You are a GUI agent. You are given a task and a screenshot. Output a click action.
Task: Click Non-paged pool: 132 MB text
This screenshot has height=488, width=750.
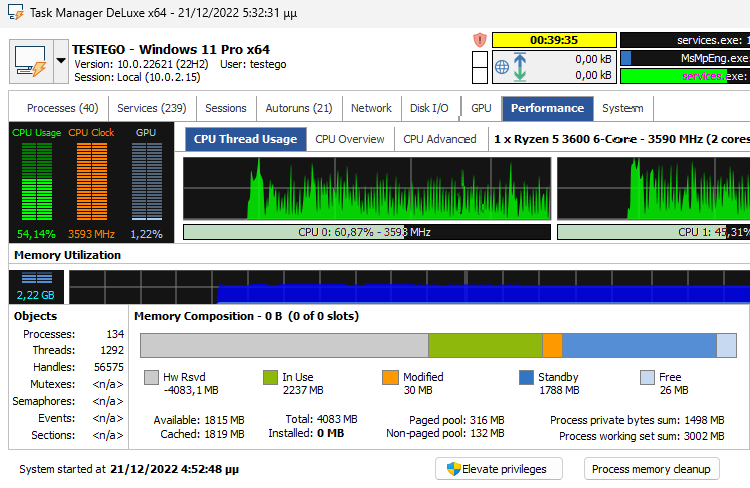click(445, 433)
